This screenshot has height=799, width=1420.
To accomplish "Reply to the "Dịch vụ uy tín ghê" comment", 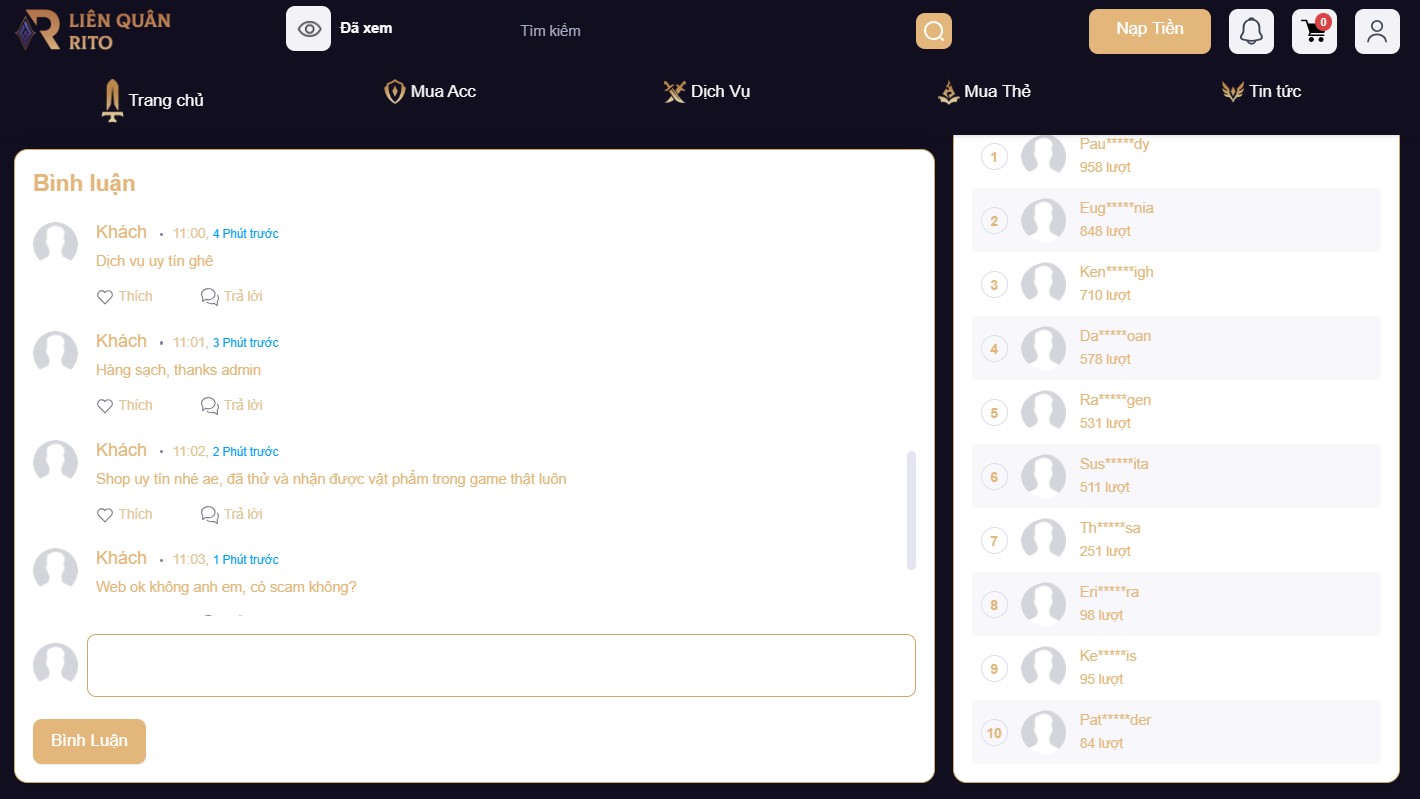I will (232, 296).
